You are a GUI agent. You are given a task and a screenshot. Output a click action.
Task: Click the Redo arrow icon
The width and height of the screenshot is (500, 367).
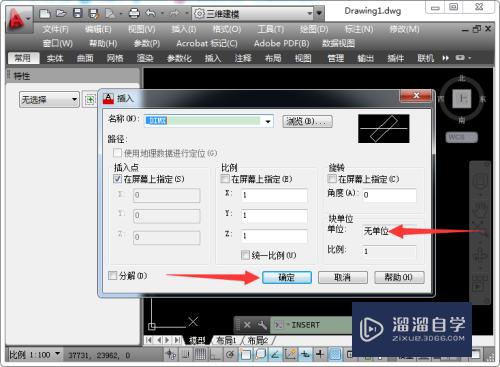point(175,13)
